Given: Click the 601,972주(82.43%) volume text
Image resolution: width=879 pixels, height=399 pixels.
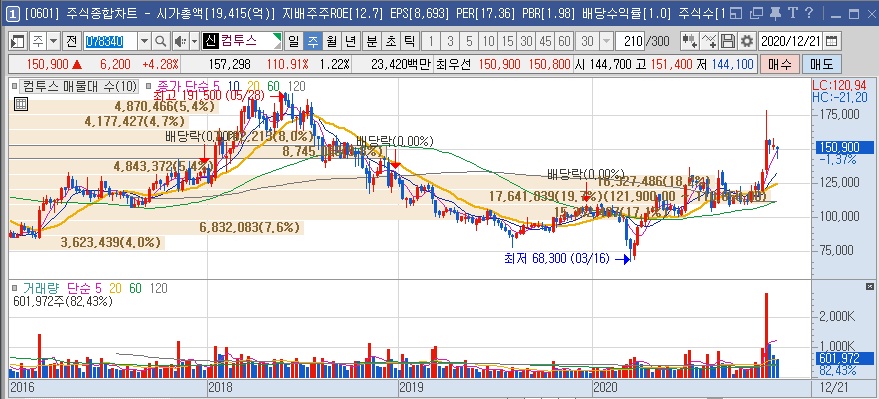Looking at the screenshot, I should coord(62,301).
